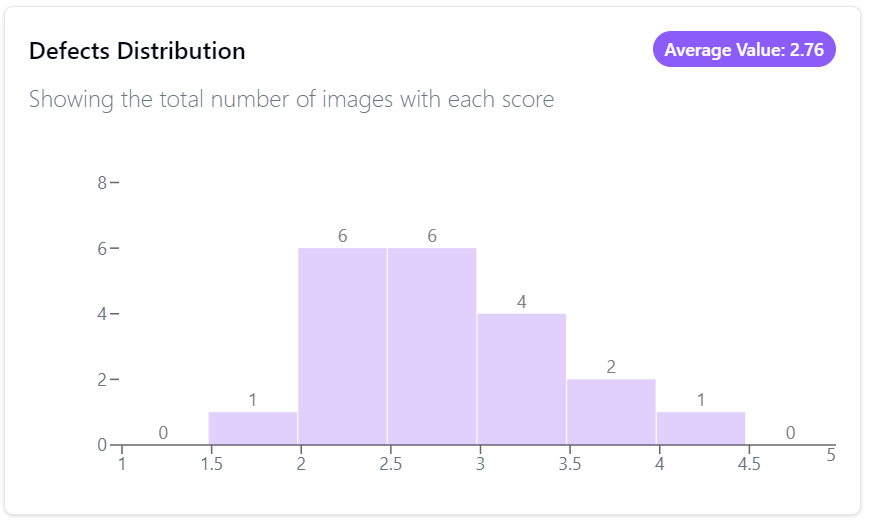This screenshot has height=526, width=871.
Task: Click the subtitle about images with each score
Action: coord(292,99)
